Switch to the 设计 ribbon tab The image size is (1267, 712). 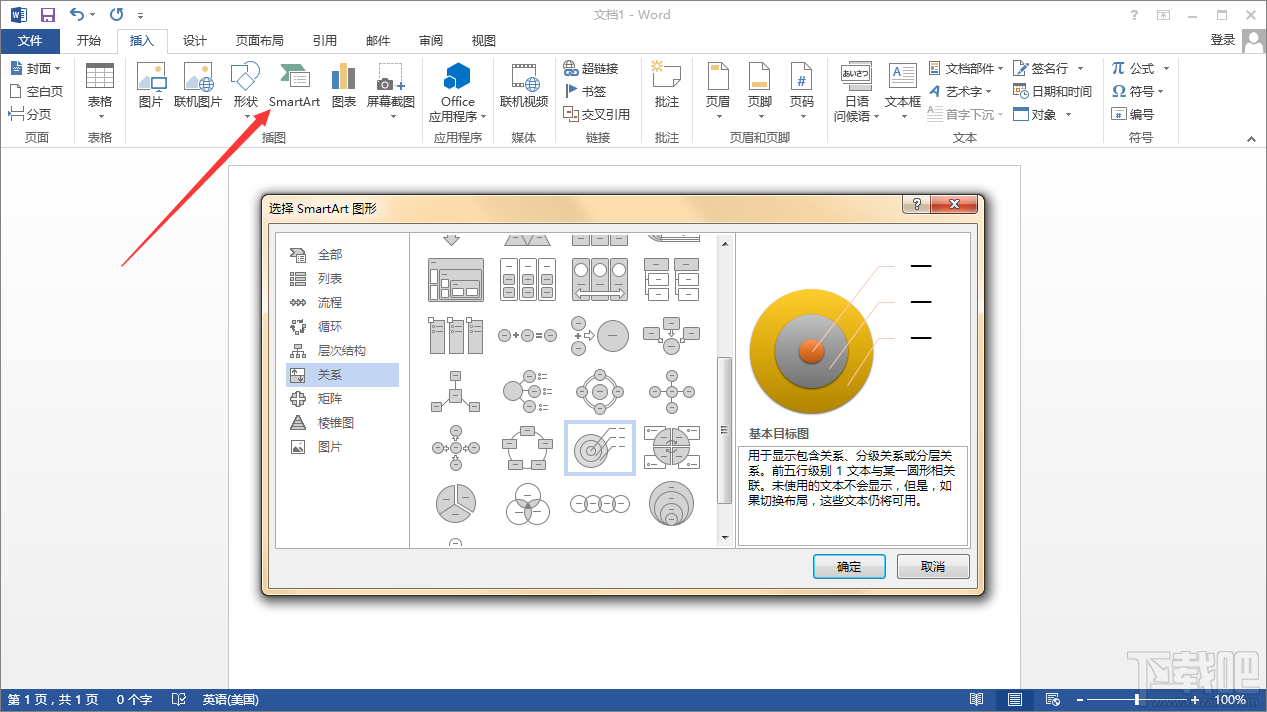click(194, 40)
